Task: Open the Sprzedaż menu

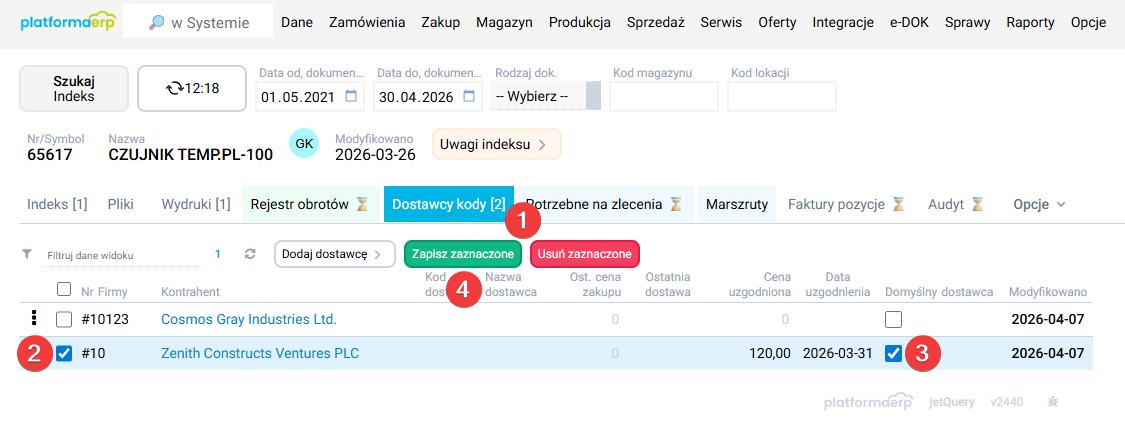Action: pos(656,23)
